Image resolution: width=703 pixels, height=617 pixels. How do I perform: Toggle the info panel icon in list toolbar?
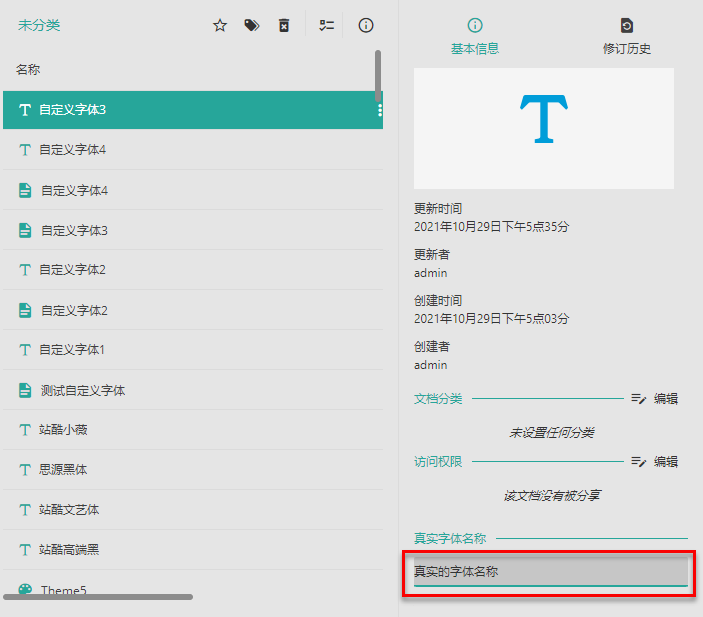(x=366, y=25)
